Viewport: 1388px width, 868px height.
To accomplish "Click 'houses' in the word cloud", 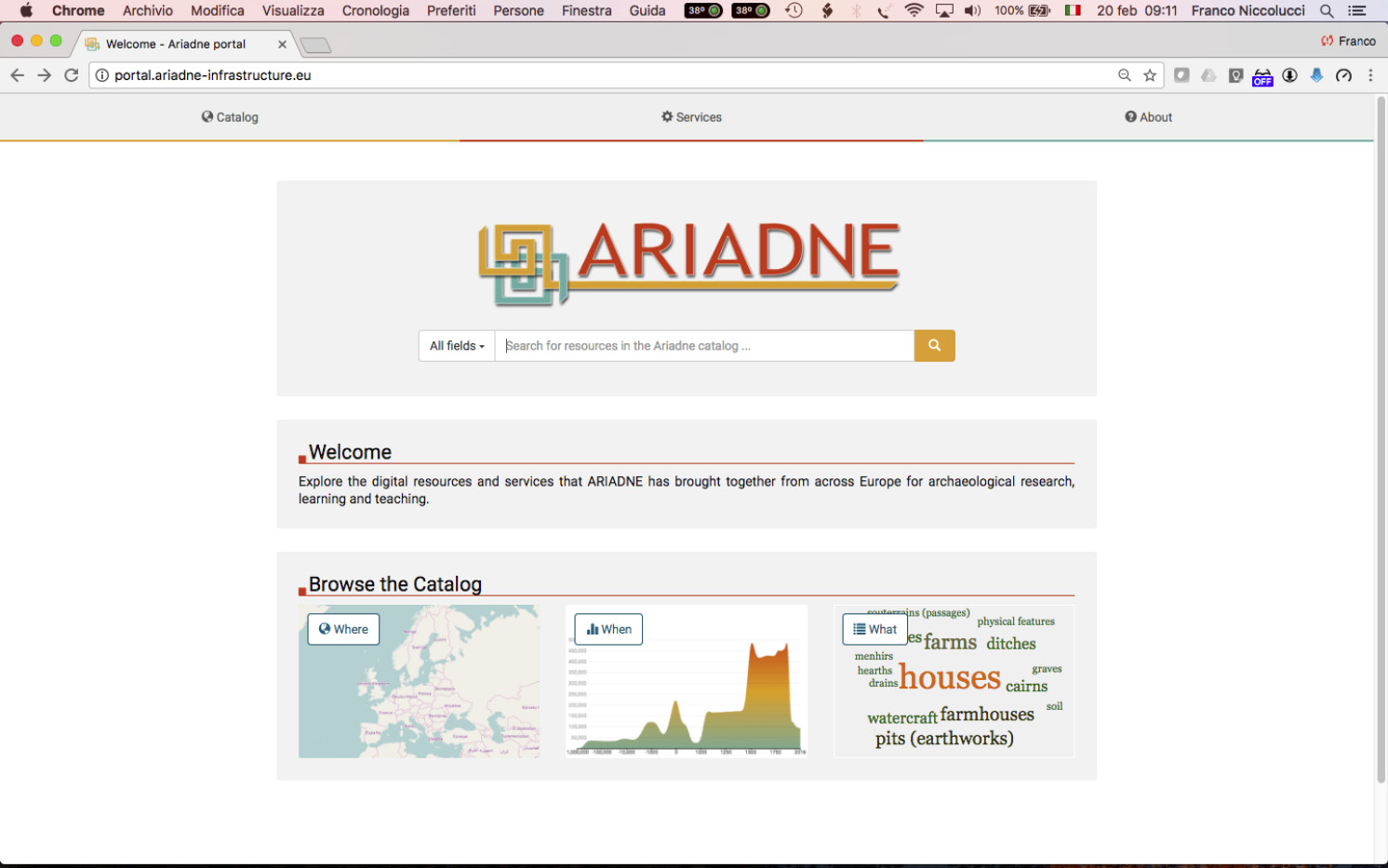I will click(950, 677).
